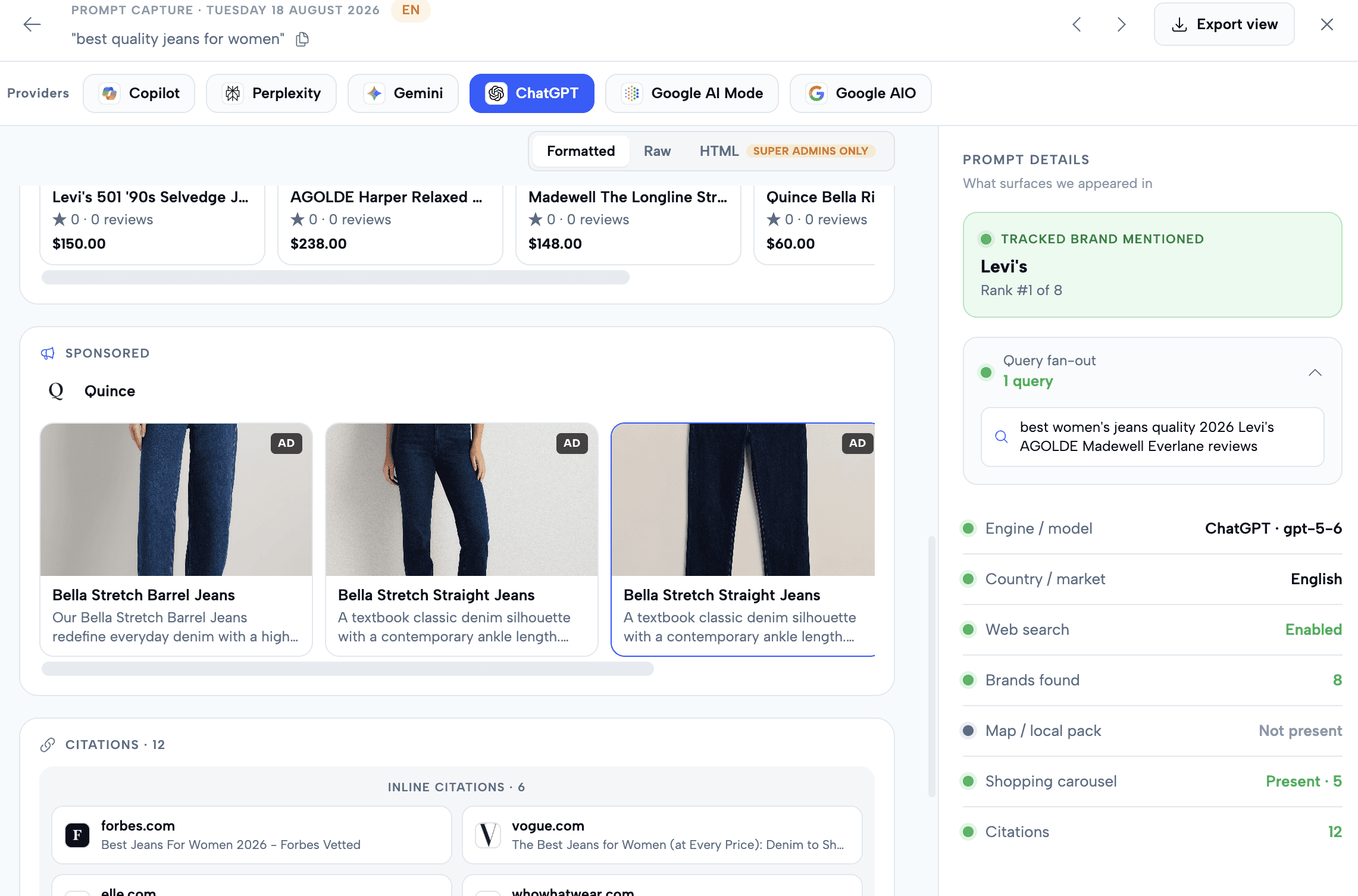The width and height of the screenshot is (1358, 896).
Task: Copy the prompt text with the copy icon
Action: click(x=302, y=39)
